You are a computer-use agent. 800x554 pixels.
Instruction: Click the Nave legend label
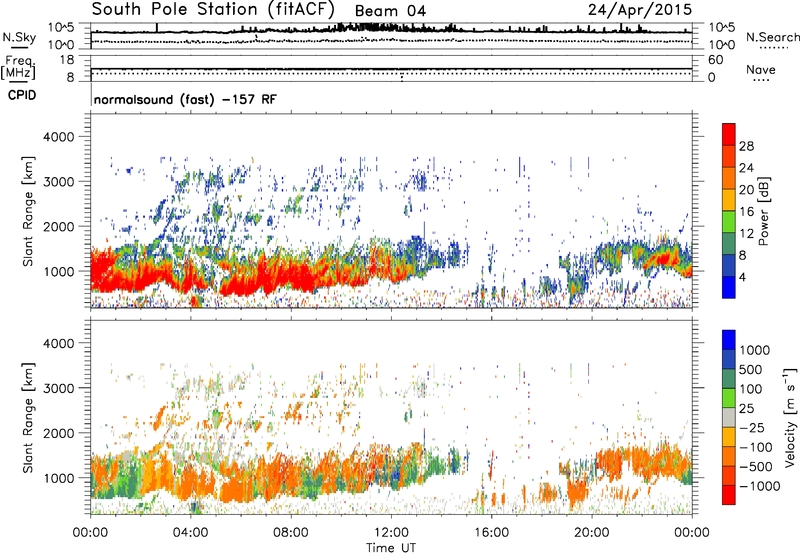point(761,70)
